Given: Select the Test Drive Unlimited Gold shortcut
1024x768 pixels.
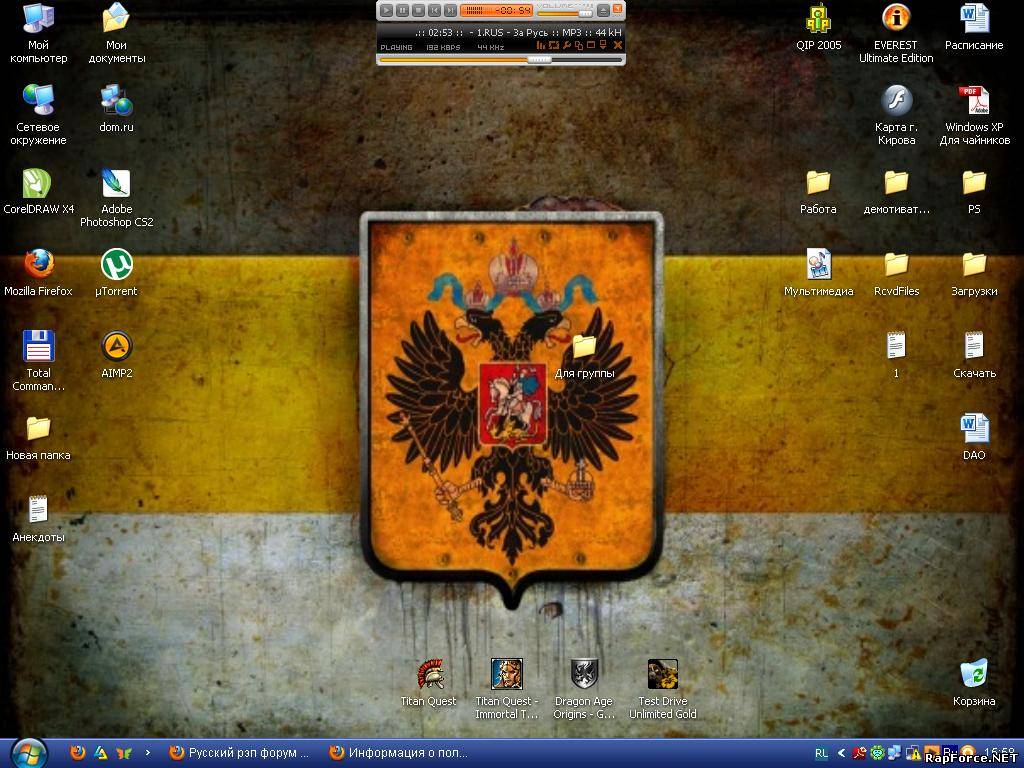Looking at the screenshot, I should tap(663, 690).
